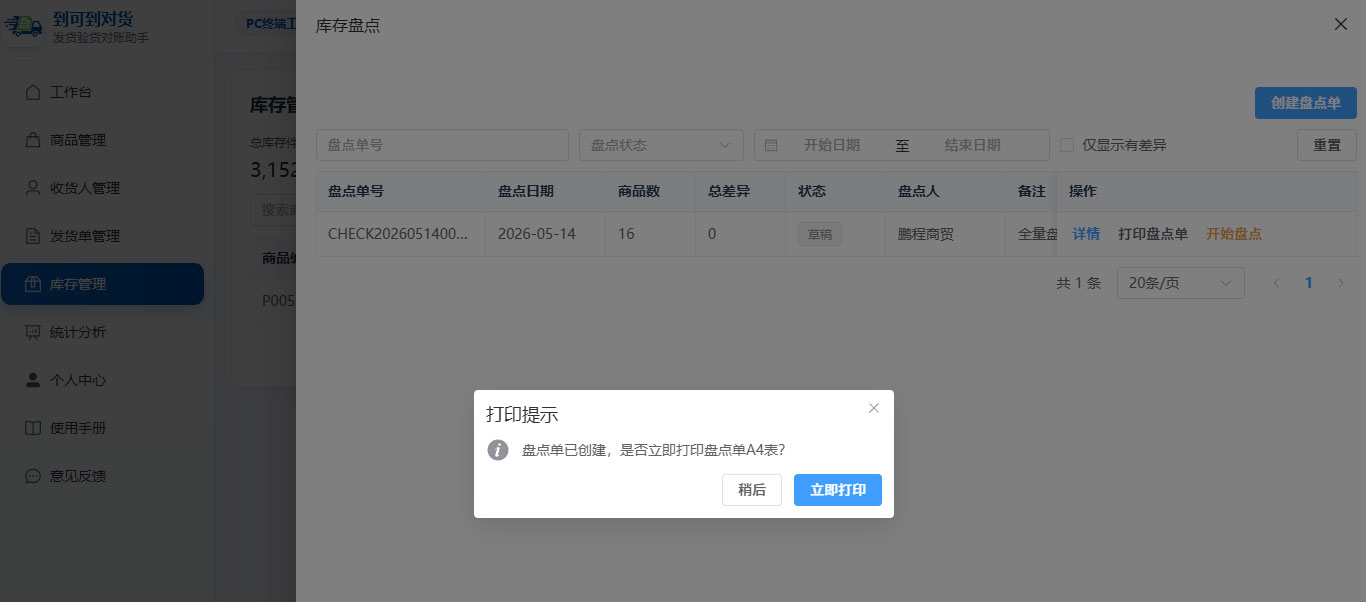The height and width of the screenshot is (602, 1366).
Task: Open 商品管理 menu item
Action: click(x=102, y=140)
